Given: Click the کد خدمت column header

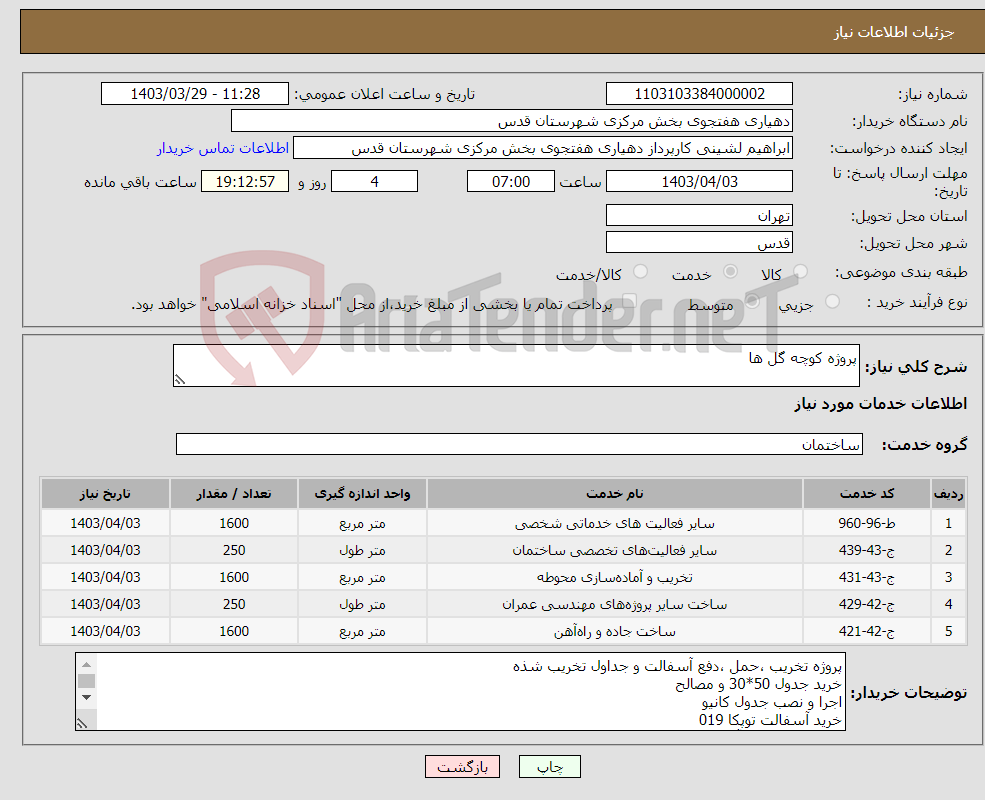Looking at the screenshot, I should point(866,494).
